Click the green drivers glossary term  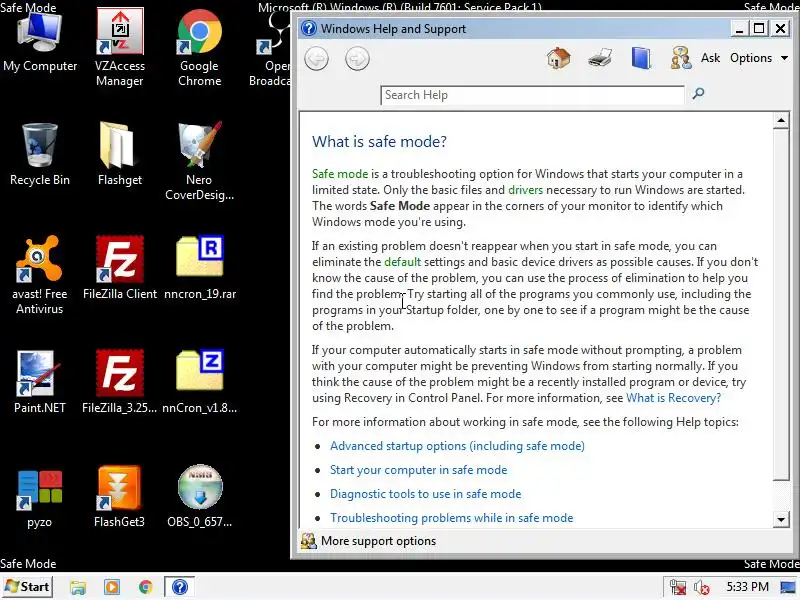526,190
